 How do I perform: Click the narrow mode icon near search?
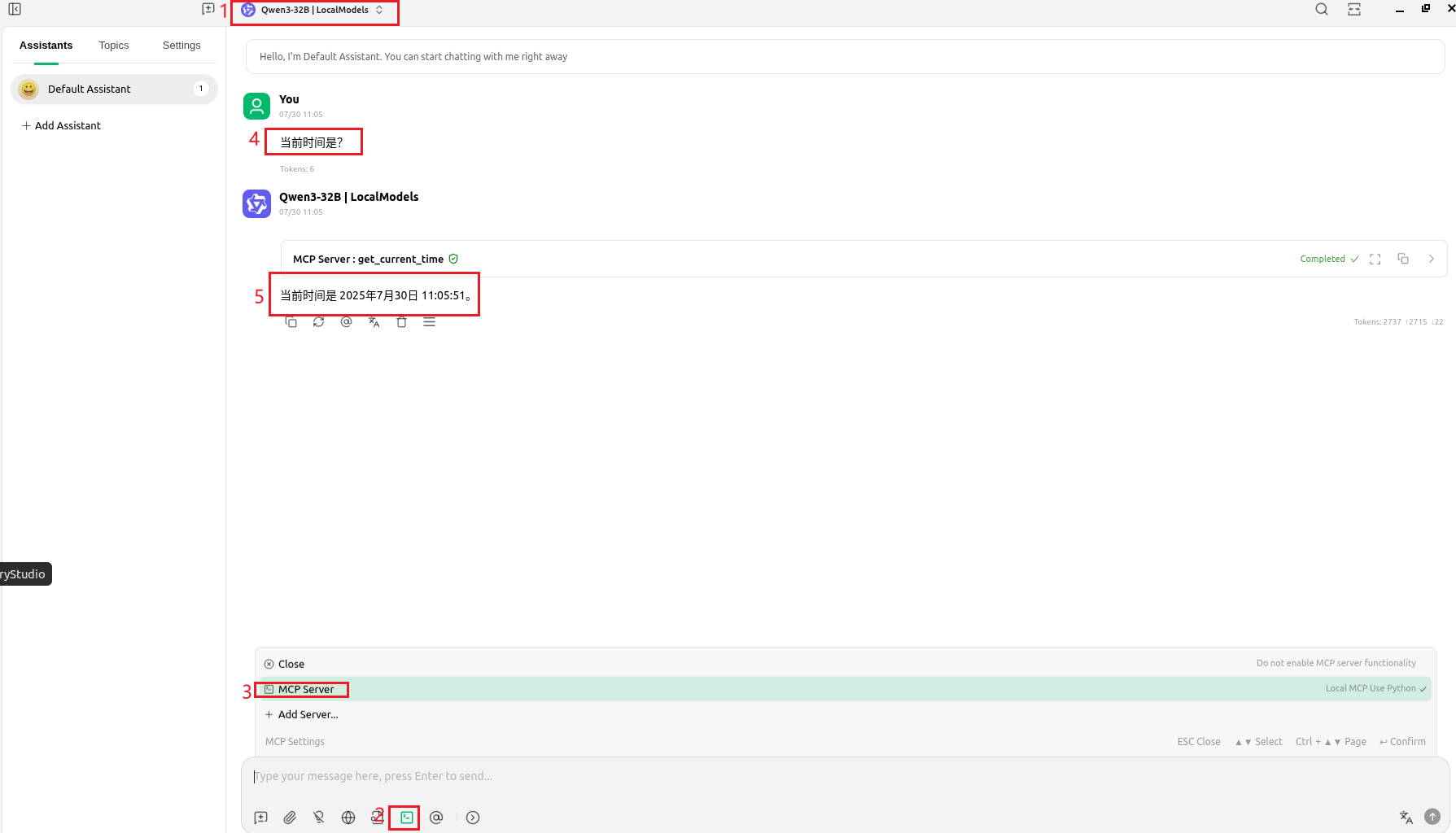point(1354,10)
